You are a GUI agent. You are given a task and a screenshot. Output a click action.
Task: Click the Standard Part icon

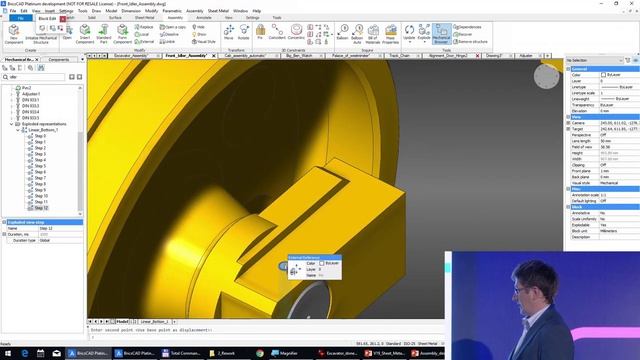point(104,34)
